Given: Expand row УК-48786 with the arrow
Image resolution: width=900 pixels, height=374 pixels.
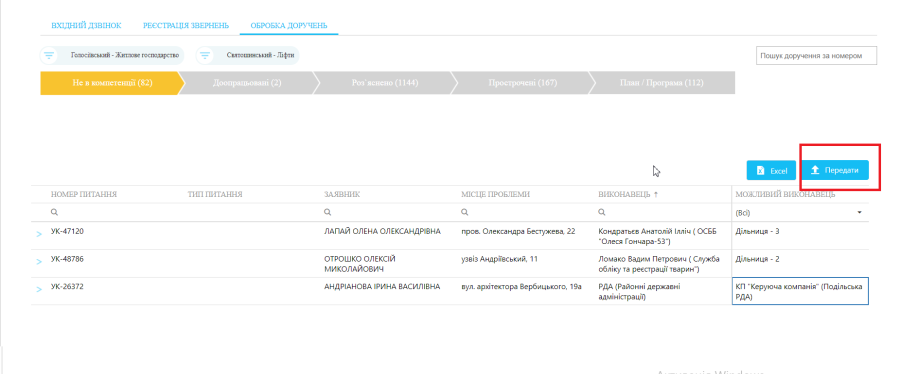Looking at the screenshot, I should [40, 262].
